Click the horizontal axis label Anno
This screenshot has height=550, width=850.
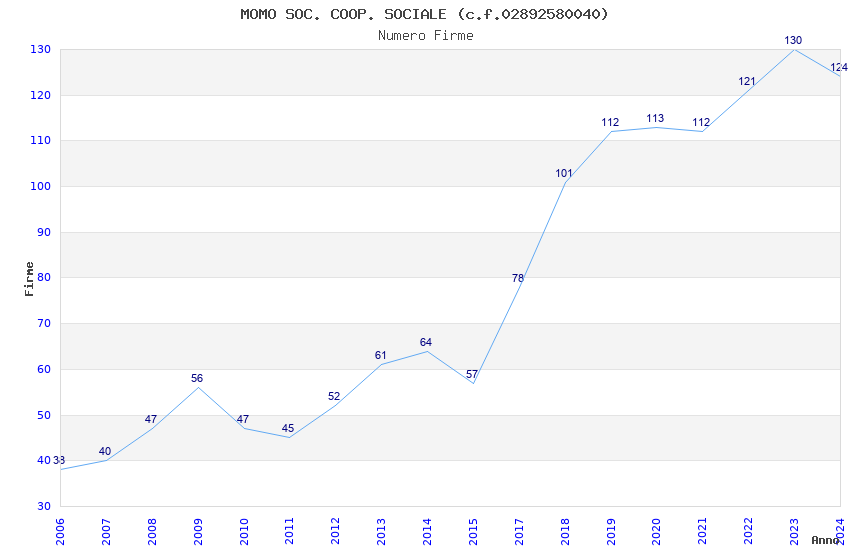(825, 540)
